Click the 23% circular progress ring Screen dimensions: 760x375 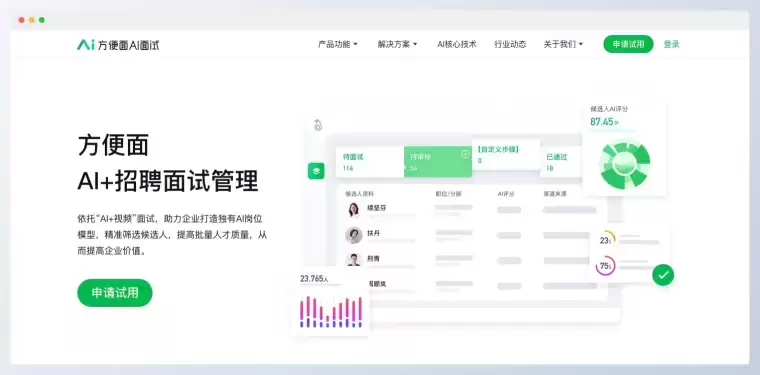[606, 240]
